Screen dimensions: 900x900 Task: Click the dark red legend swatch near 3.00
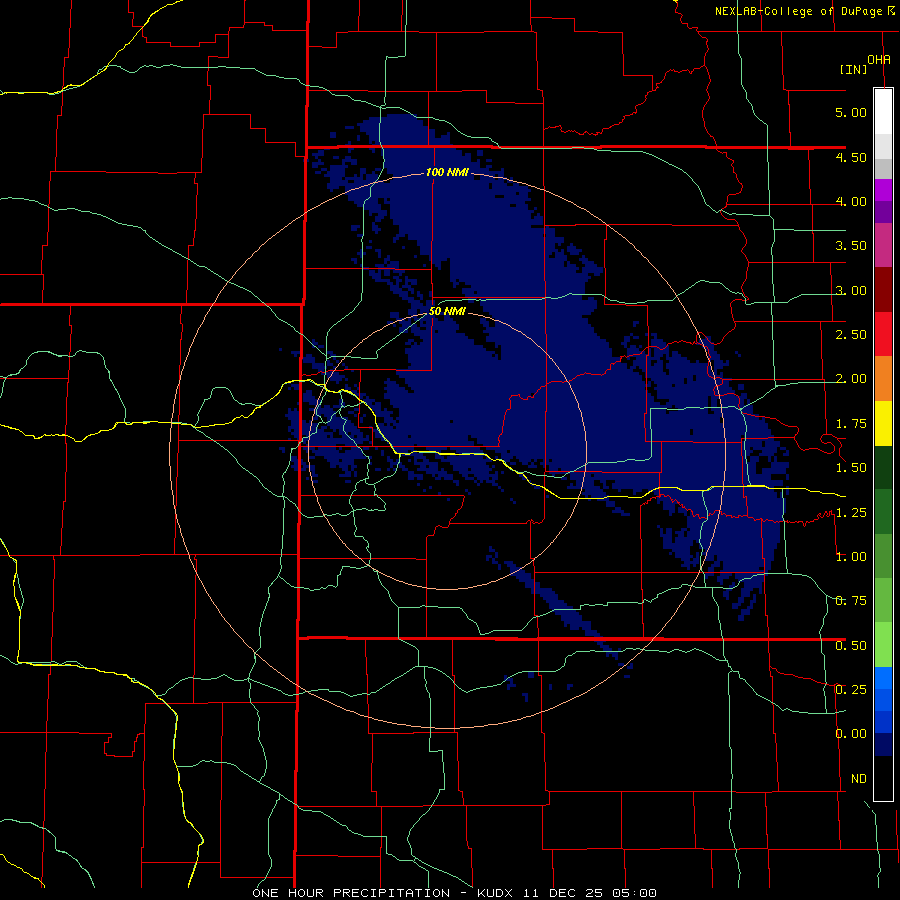[x=883, y=289]
